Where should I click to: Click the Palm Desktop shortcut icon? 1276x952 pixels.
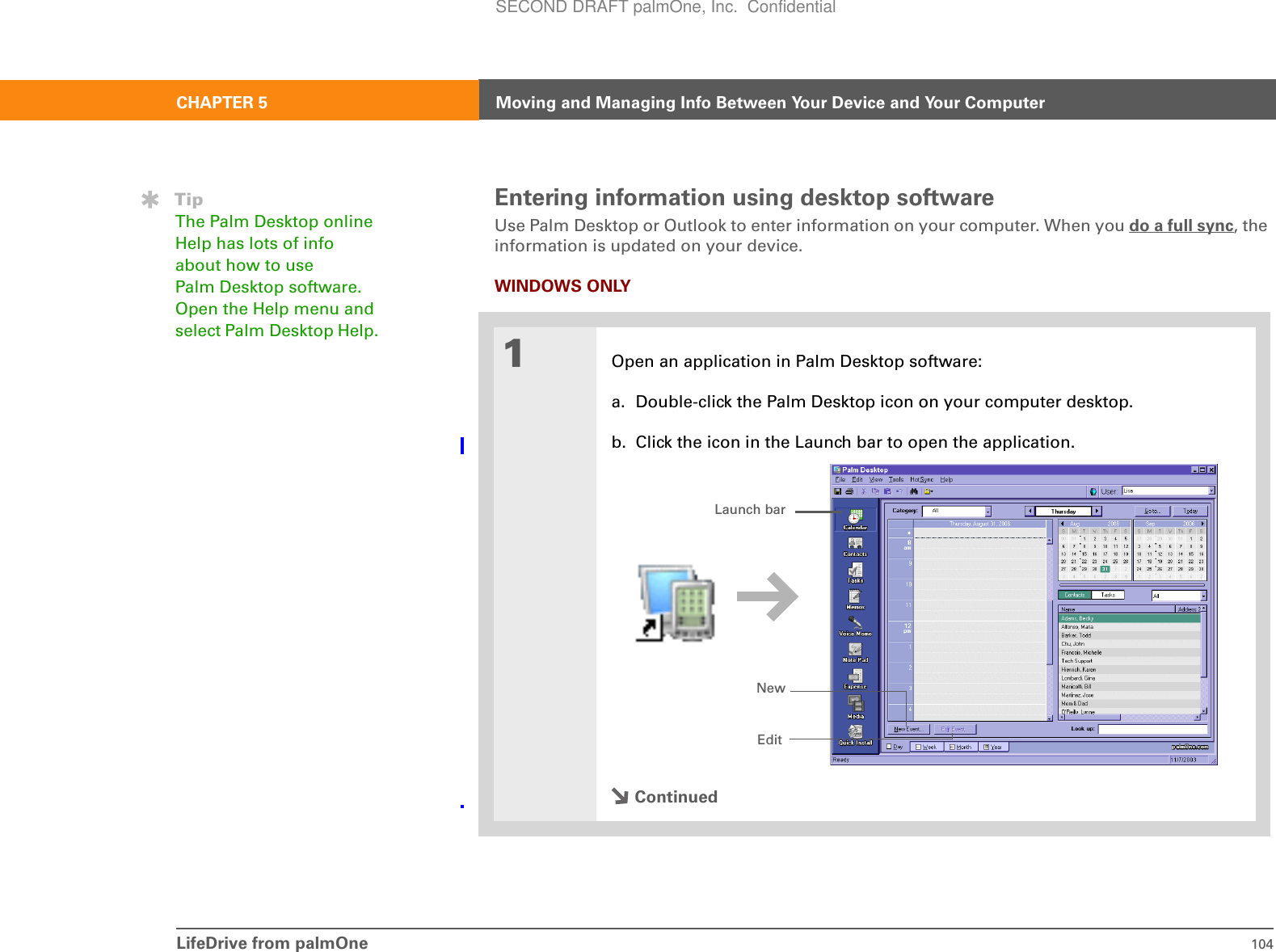[x=676, y=603]
